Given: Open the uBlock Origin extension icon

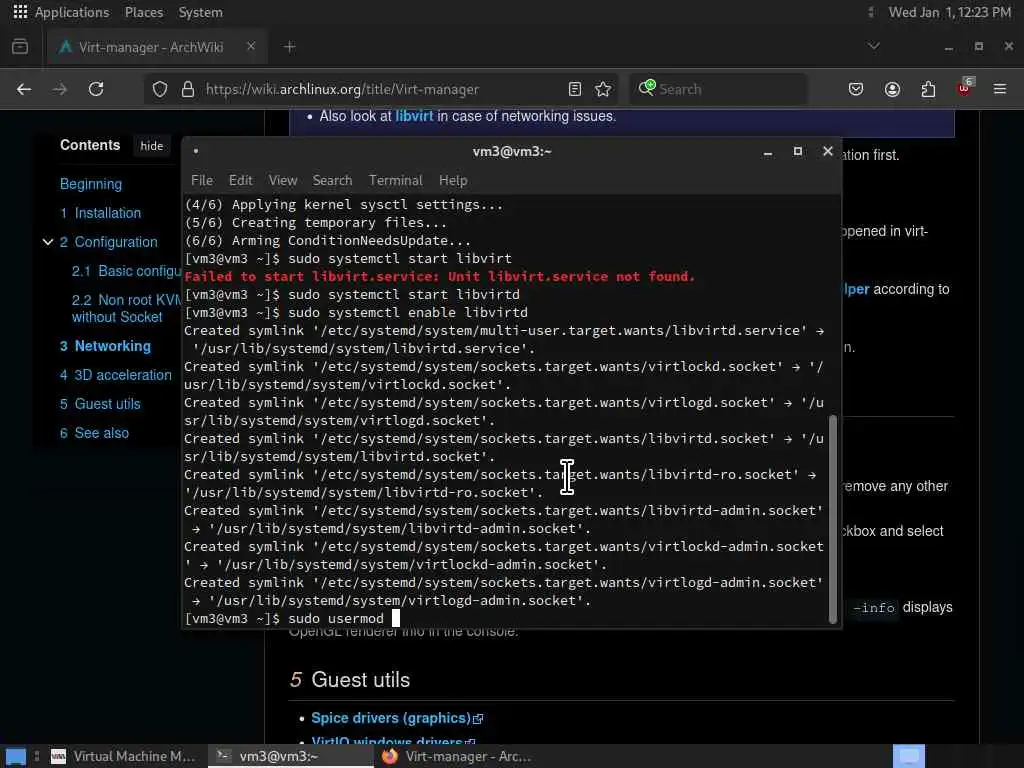Looking at the screenshot, I should click(x=965, y=88).
